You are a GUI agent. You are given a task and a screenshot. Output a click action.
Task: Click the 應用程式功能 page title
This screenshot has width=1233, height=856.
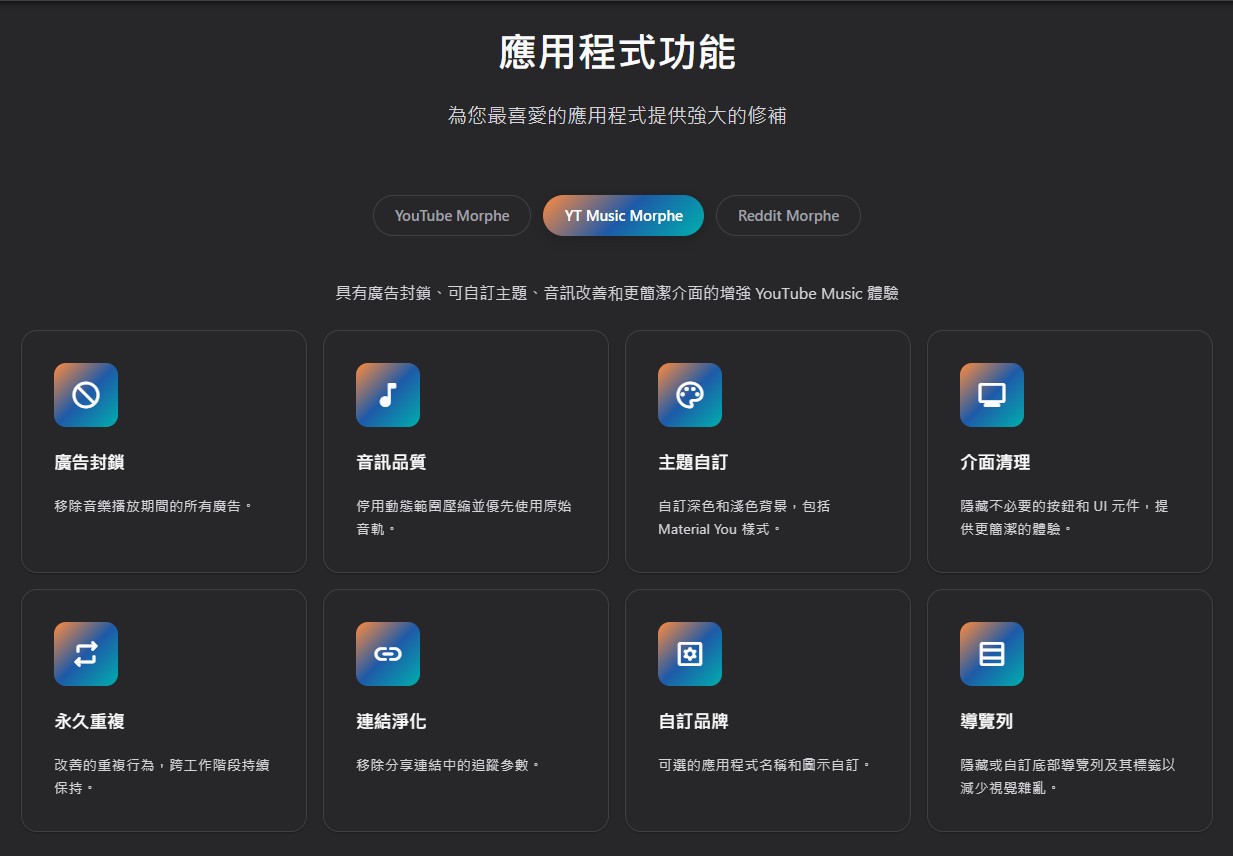(x=617, y=53)
